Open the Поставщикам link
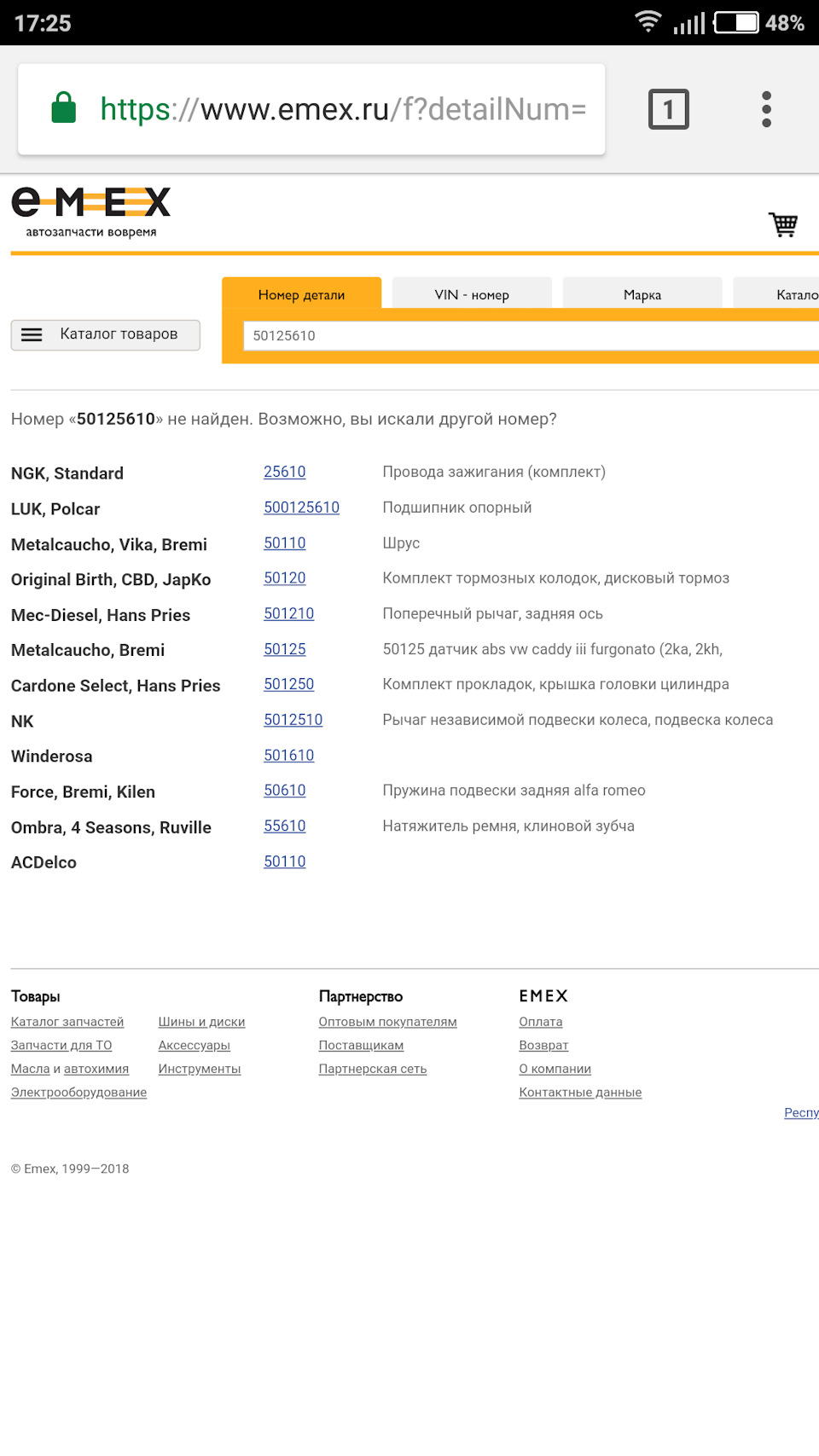This screenshot has width=819, height=1456. 362,1046
